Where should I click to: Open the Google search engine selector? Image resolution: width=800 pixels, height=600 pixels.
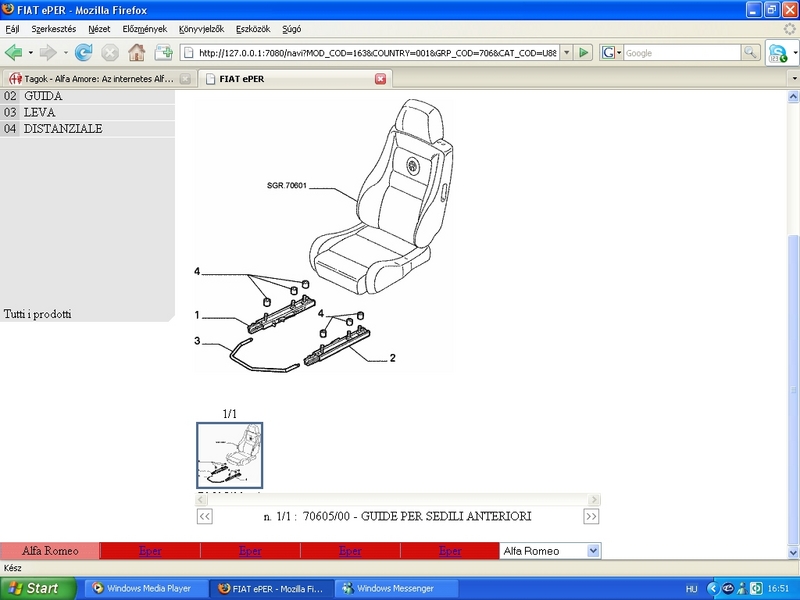611,53
